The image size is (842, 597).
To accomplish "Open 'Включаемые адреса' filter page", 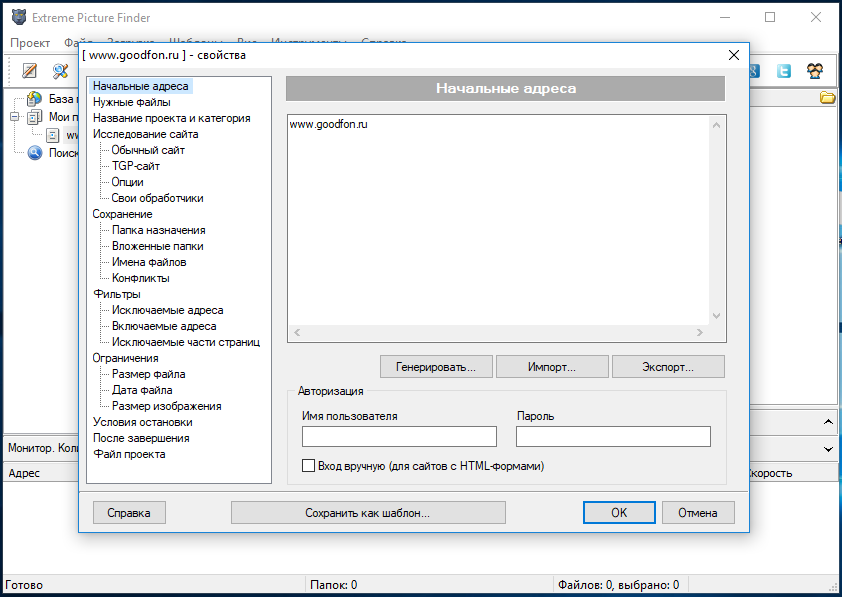I will [164, 326].
